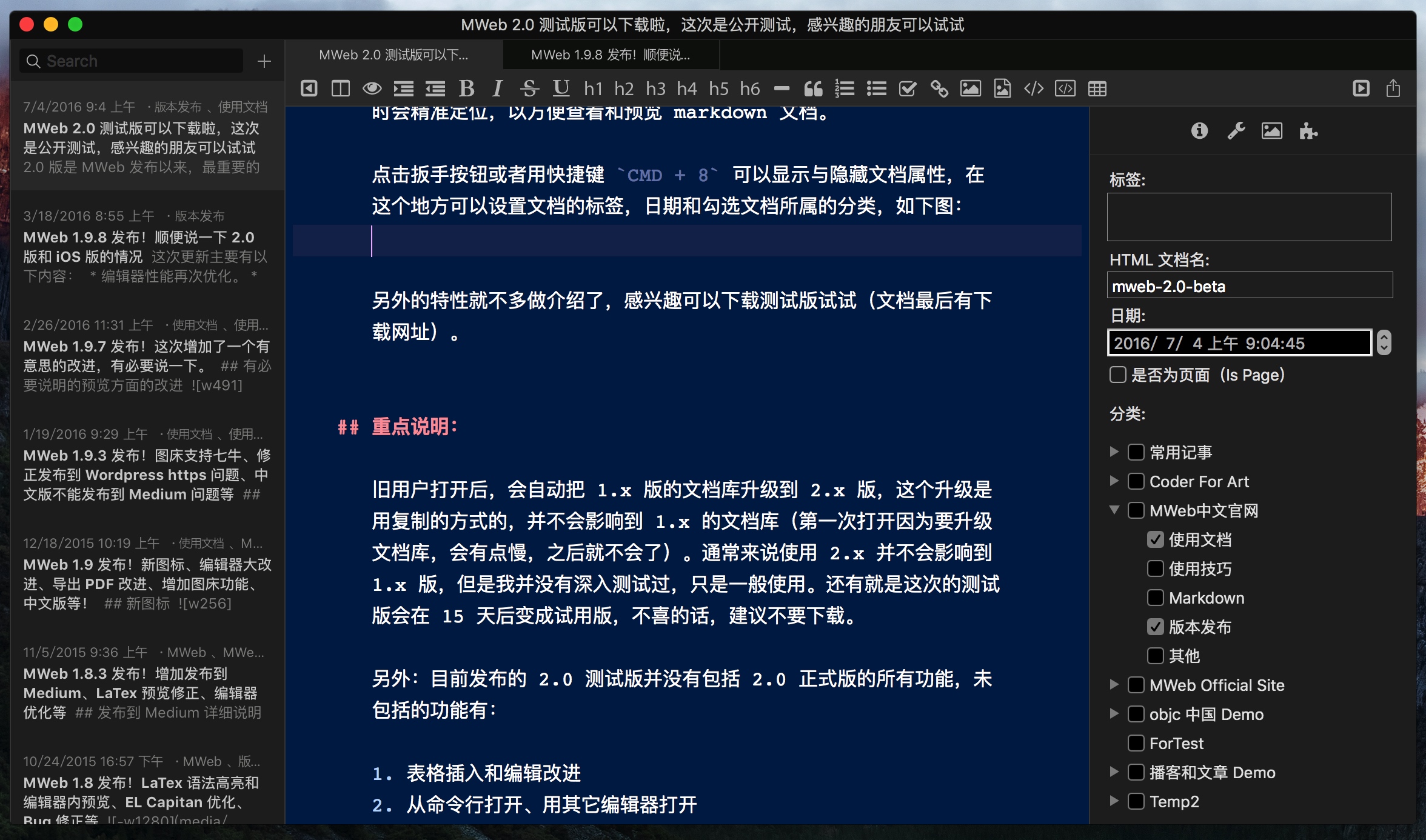Image resolution: width=1426 pixels, height=840 pixels.
Task: Expand the MWeb Official Site category
Action: click(1114, 685)
